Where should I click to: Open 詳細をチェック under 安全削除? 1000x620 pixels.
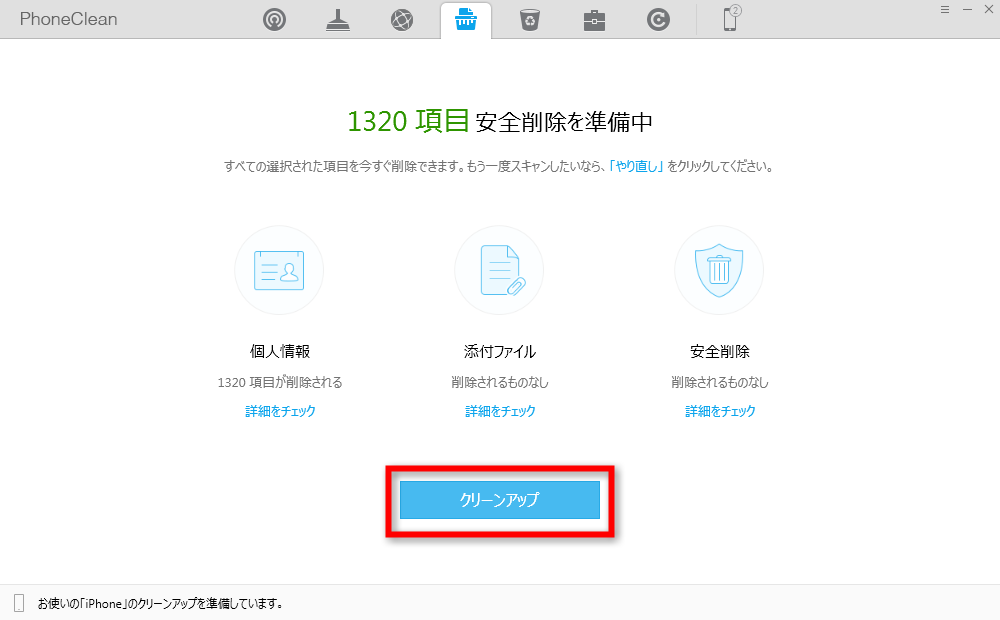pyautogui.click(x=720, y=411)
